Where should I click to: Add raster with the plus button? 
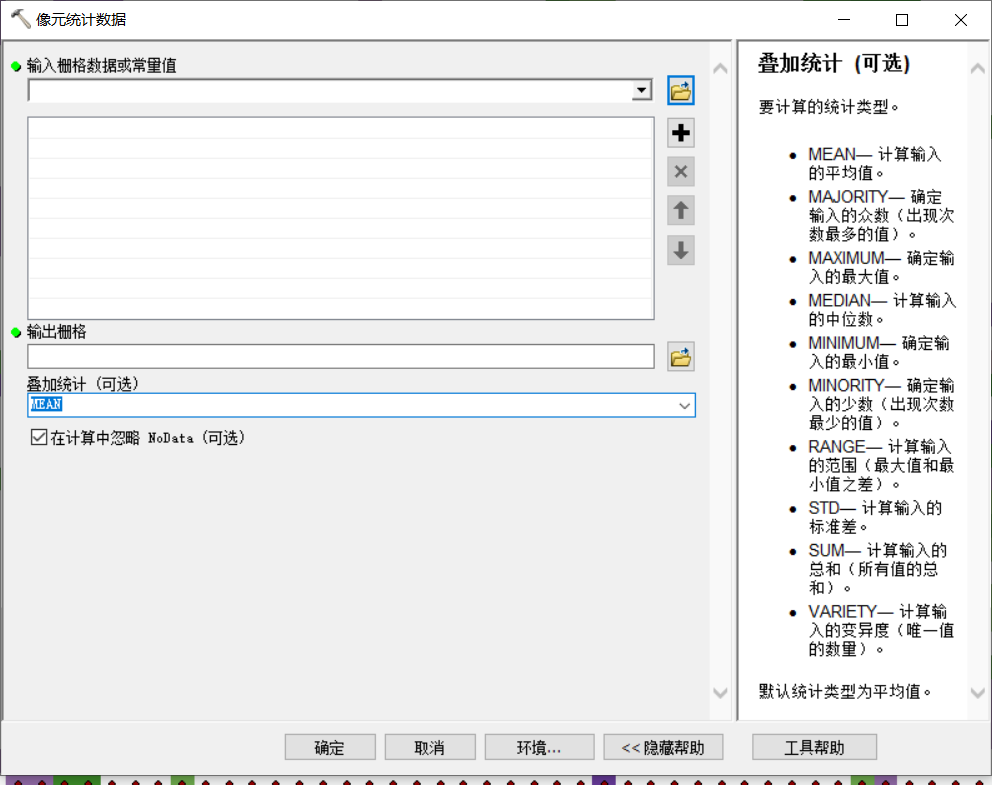pyautogui.click(x=681, y=133)
